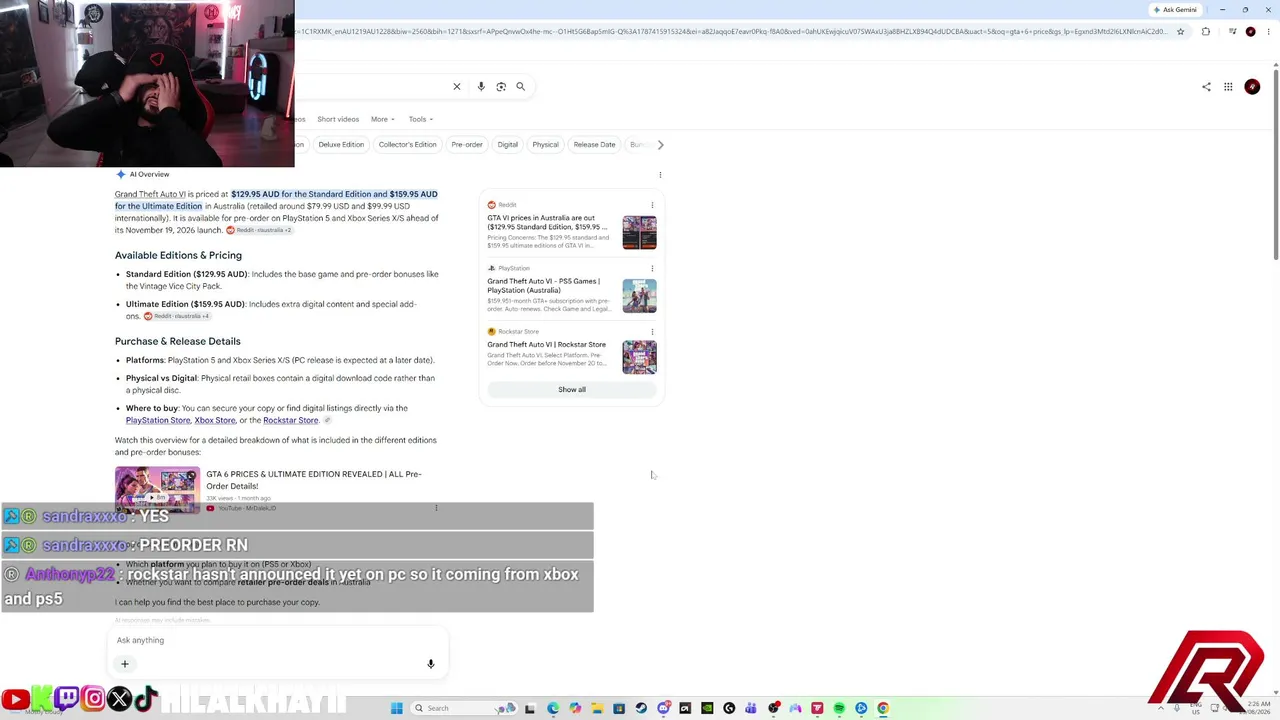Click the browser address bar URL
The height and width of the screenshot is (720, 1280).
point(730,32)
